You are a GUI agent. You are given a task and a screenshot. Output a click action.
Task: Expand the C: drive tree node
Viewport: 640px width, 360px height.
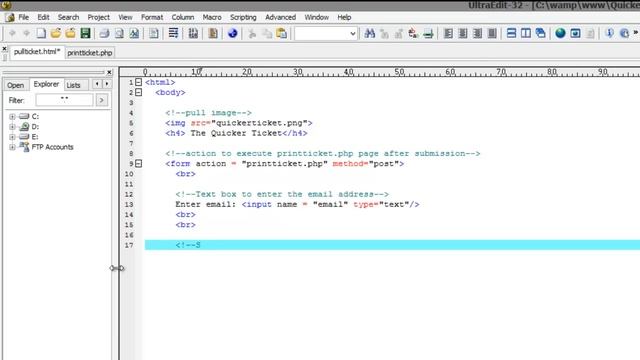pyautogui.click(x=12, y=117)
